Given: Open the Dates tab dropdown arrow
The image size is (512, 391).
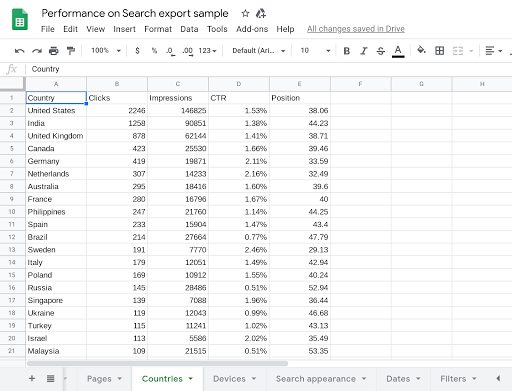Looking at the screenshot, I should coord(418,379).
